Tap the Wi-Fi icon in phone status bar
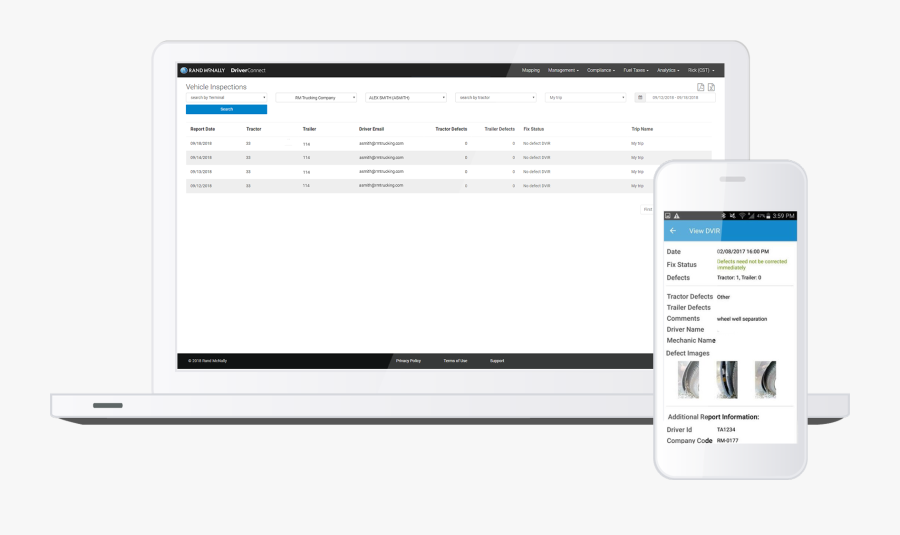 click(x=744, y=216)
